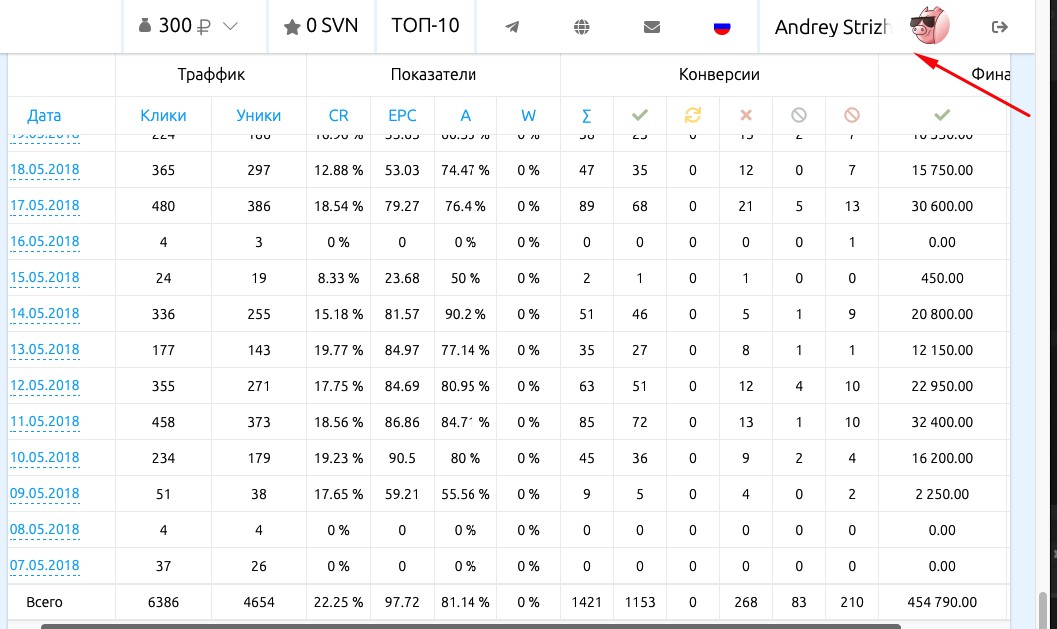Open the ТОП-10 menu item
The height and width of the screenshot is (629, 1057).
click(x=425, y=26)
